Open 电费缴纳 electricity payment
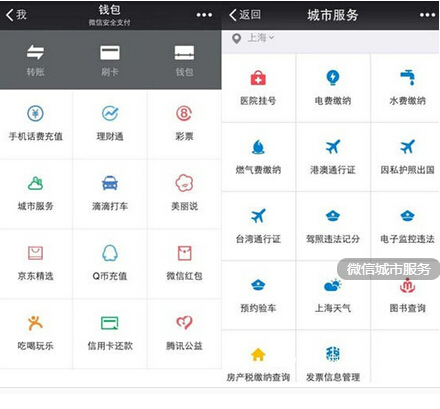The width and height of the screenshot is (440, 409). [x=333, y=88]
